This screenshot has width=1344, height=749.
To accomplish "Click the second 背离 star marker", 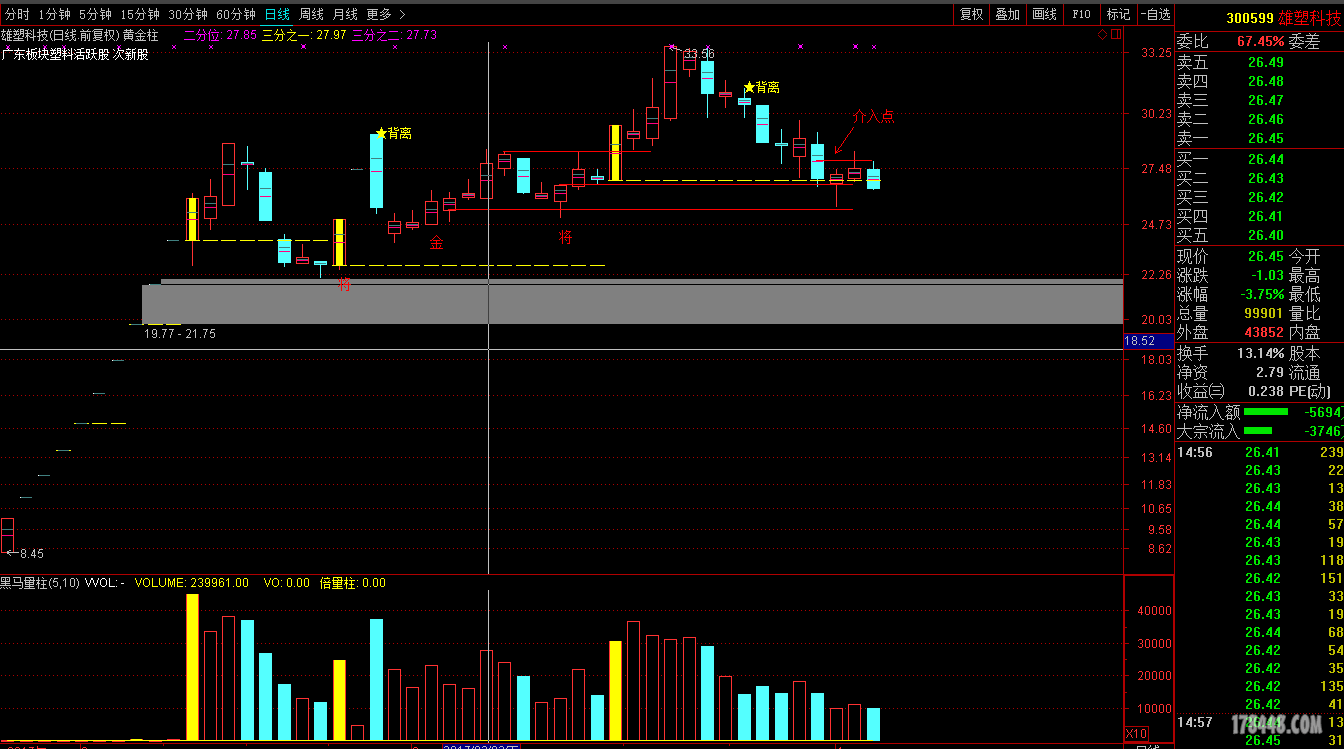I will pos(749,87).
